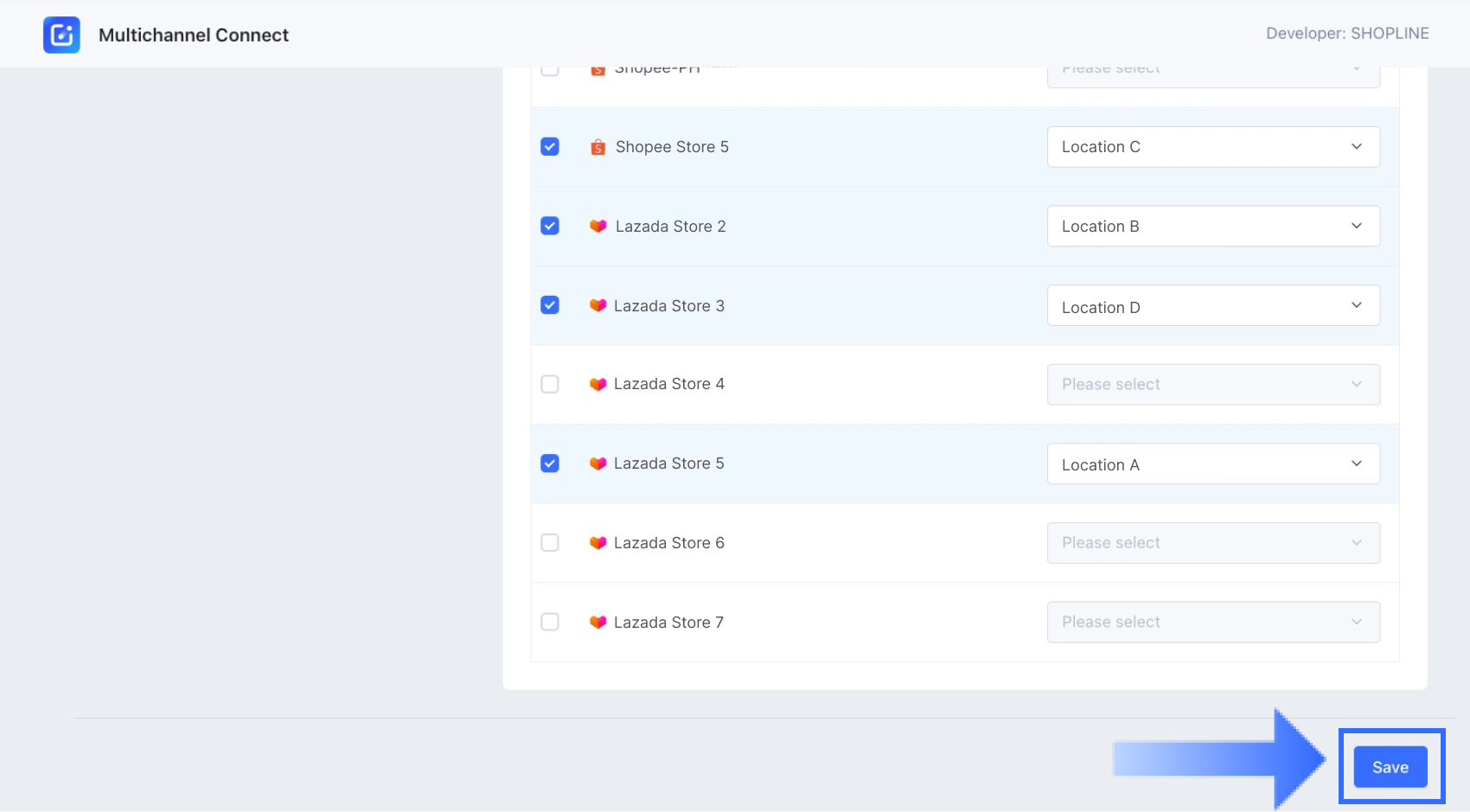Click the Lazada Store 7 row label

[668, 623]
